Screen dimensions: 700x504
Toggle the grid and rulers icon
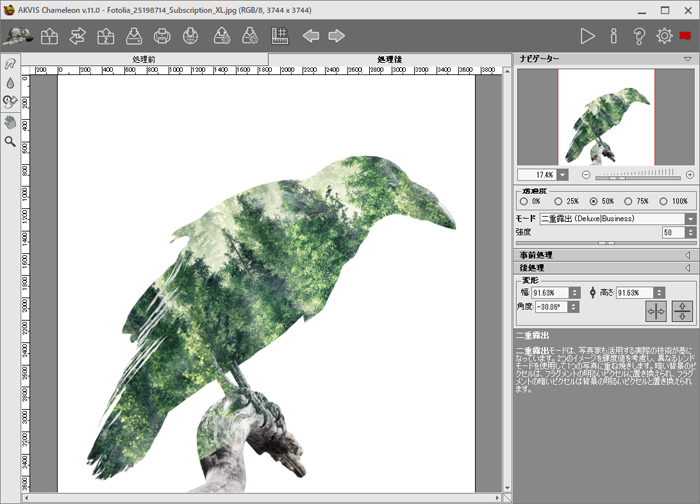tap(280, 36)
